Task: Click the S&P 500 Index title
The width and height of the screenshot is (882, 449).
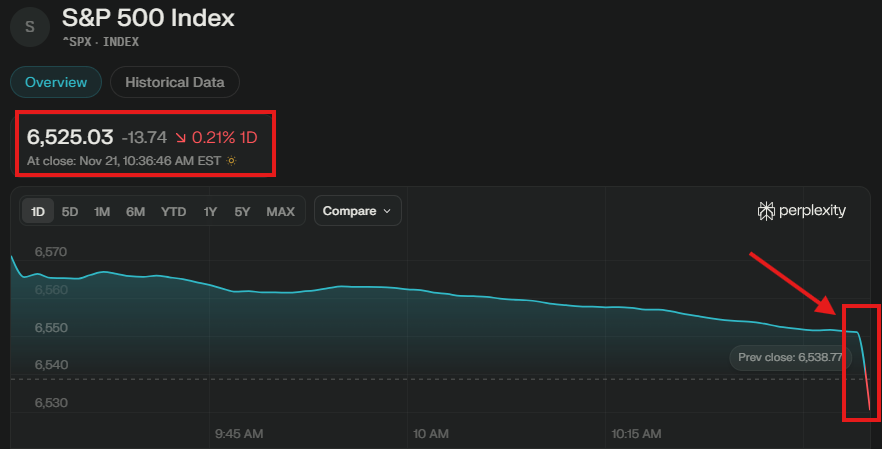Action: tap(148, 18)
